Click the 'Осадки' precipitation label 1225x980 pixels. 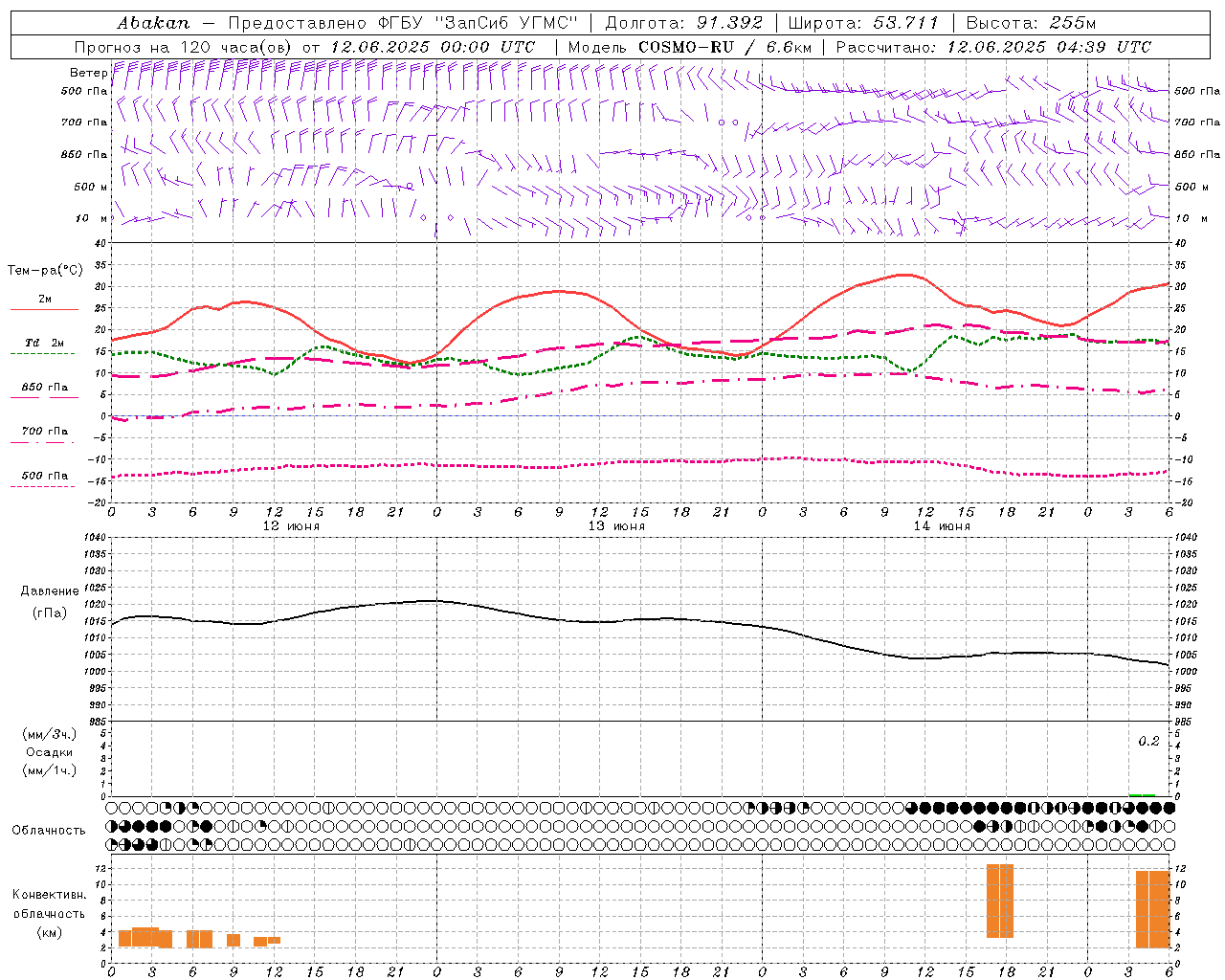coord(50,752)
